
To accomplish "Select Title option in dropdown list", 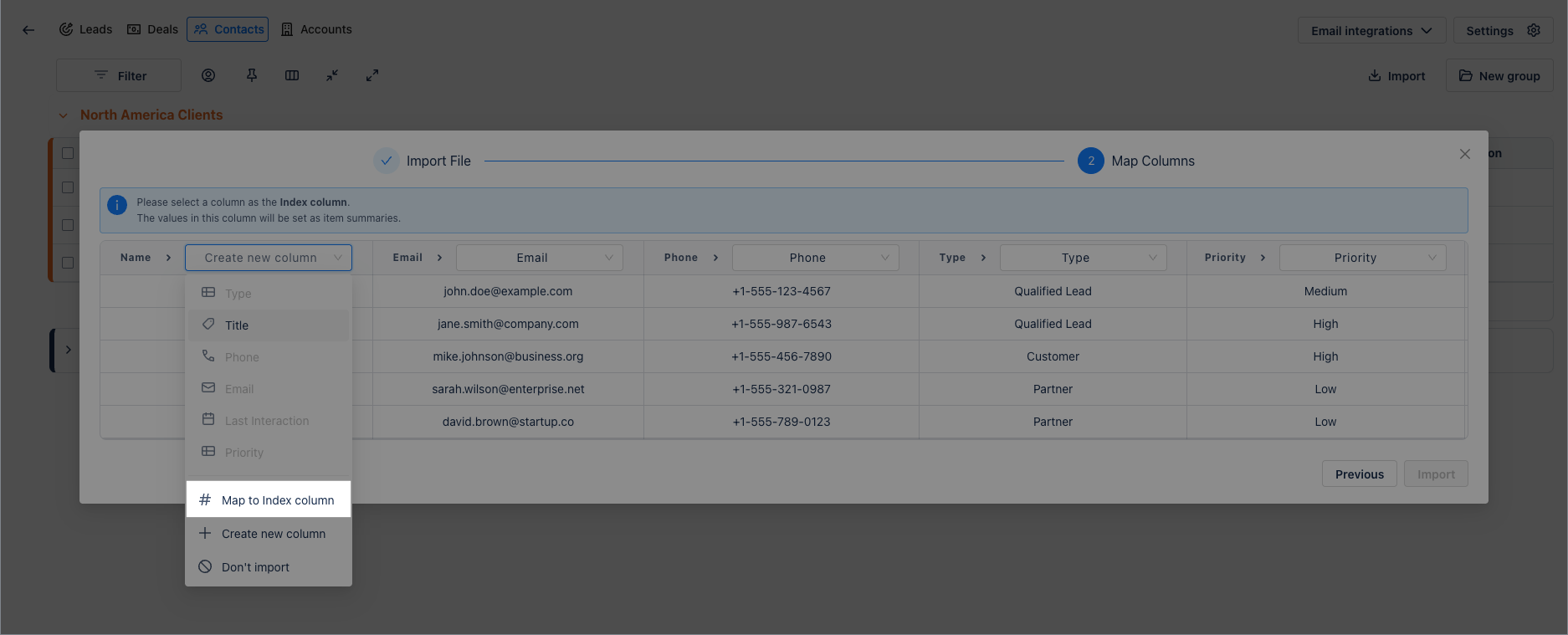I will 237,325.
